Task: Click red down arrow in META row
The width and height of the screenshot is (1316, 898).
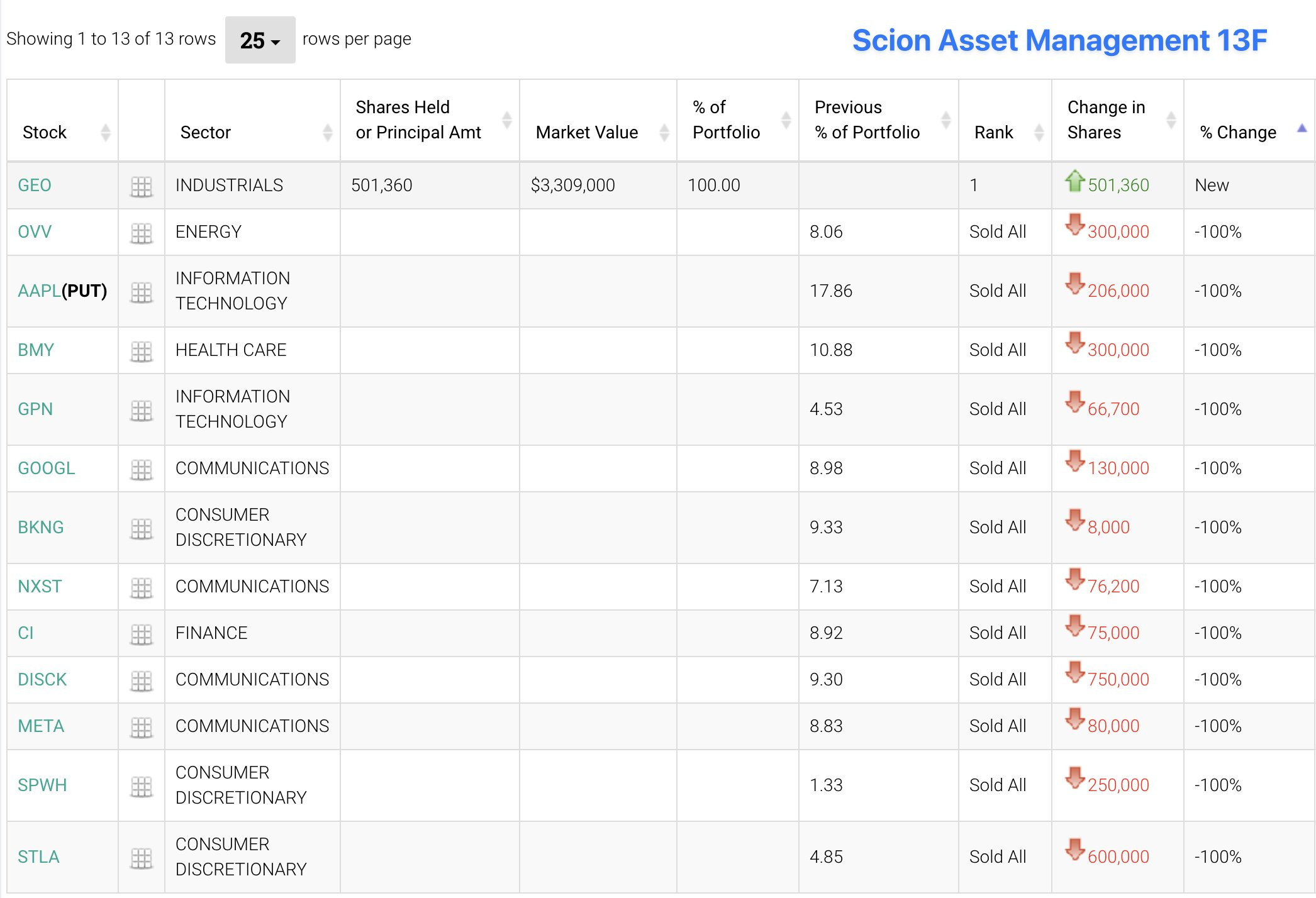Action: point(1075,719)
